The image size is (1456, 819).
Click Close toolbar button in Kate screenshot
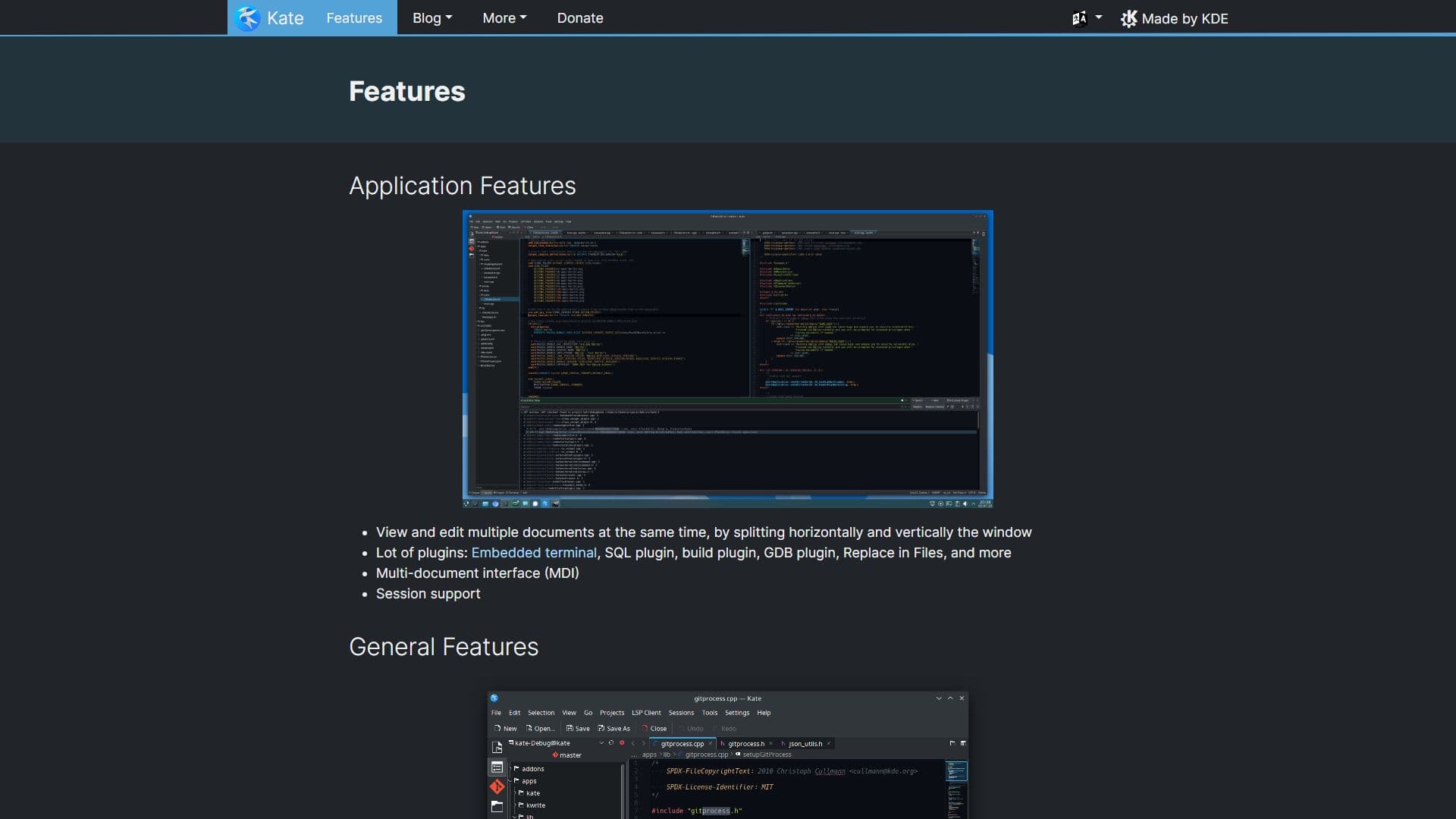click(x=654, y=729)
